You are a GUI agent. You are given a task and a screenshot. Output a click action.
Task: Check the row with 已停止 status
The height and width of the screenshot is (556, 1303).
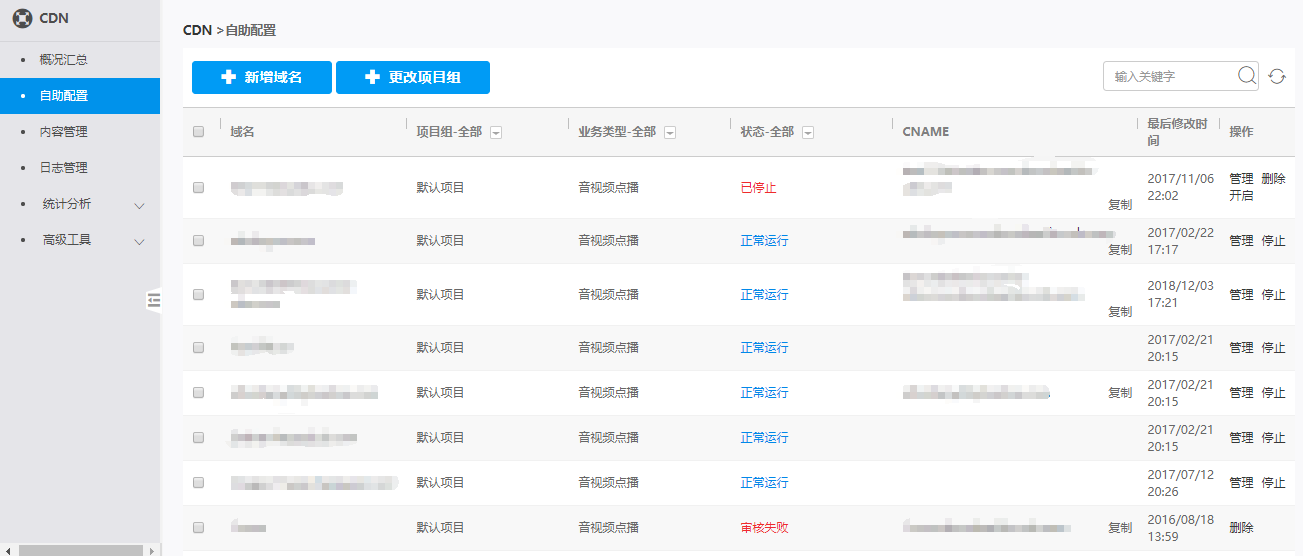[x=198, y=188]
